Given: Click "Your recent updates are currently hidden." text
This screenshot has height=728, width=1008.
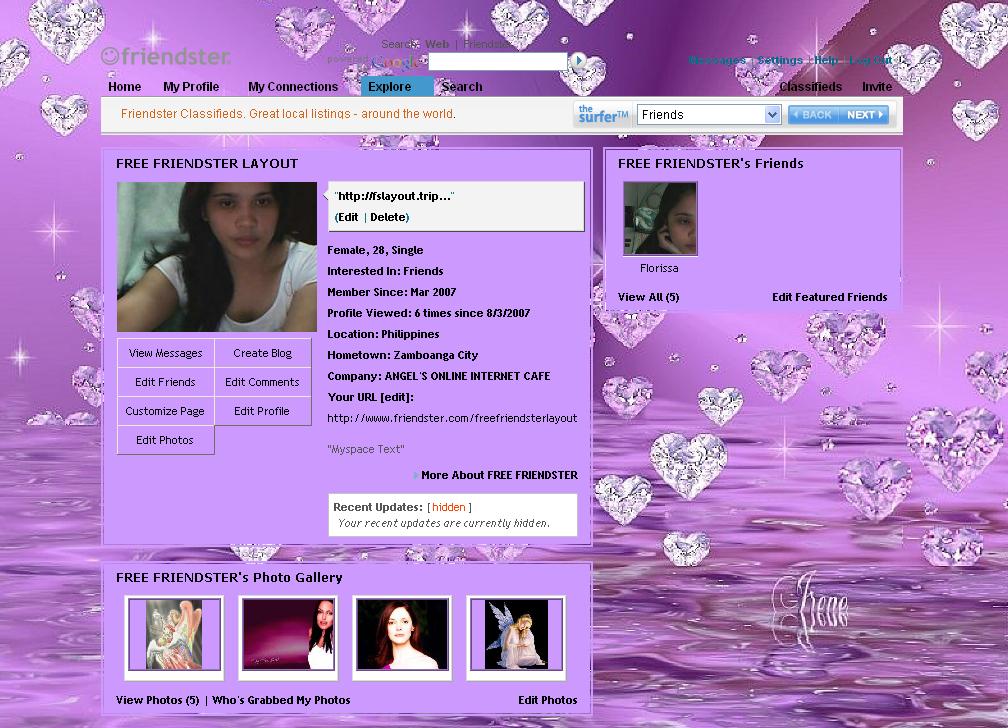Looking at the screenshot, I should (x=444, y=523).
